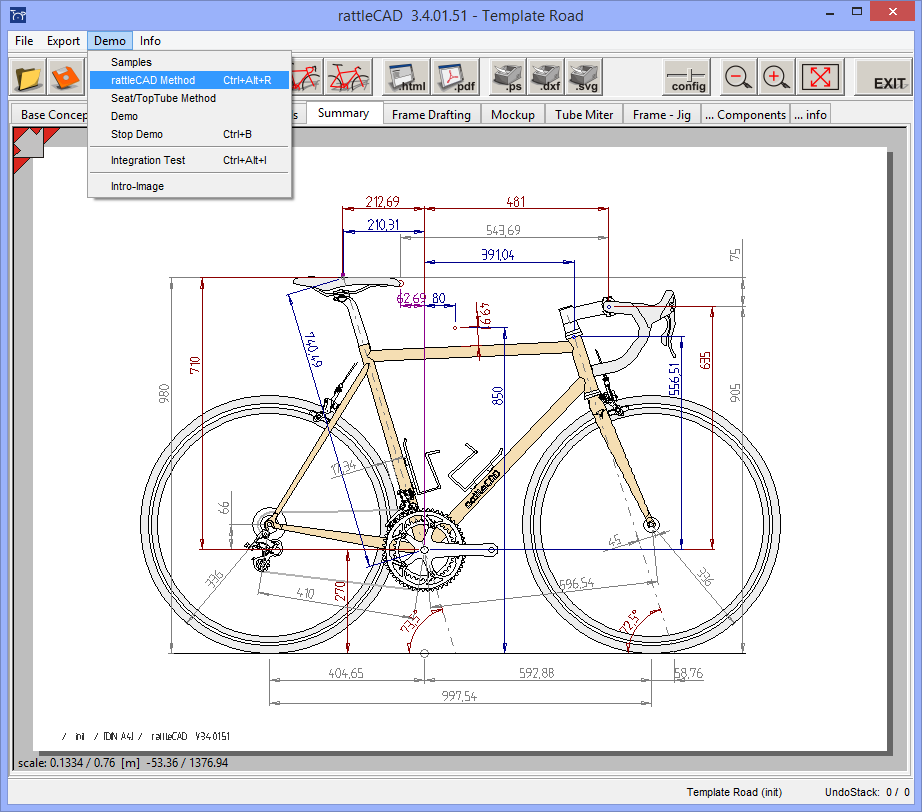Click the 404,65 chainstay dimension
This screenshot has width=922, height=812.
point(346,673)
